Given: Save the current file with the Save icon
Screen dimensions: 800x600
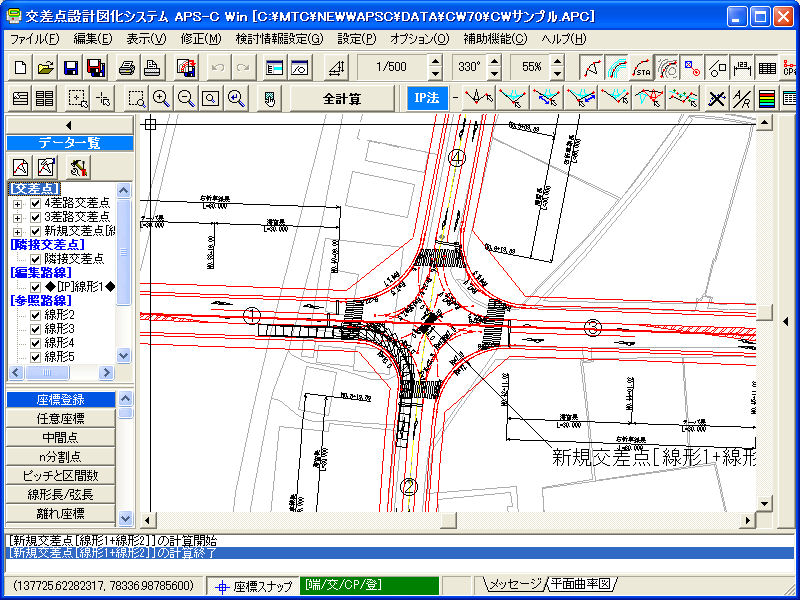Looking at the screenshot, I should [x=71, y=67].
